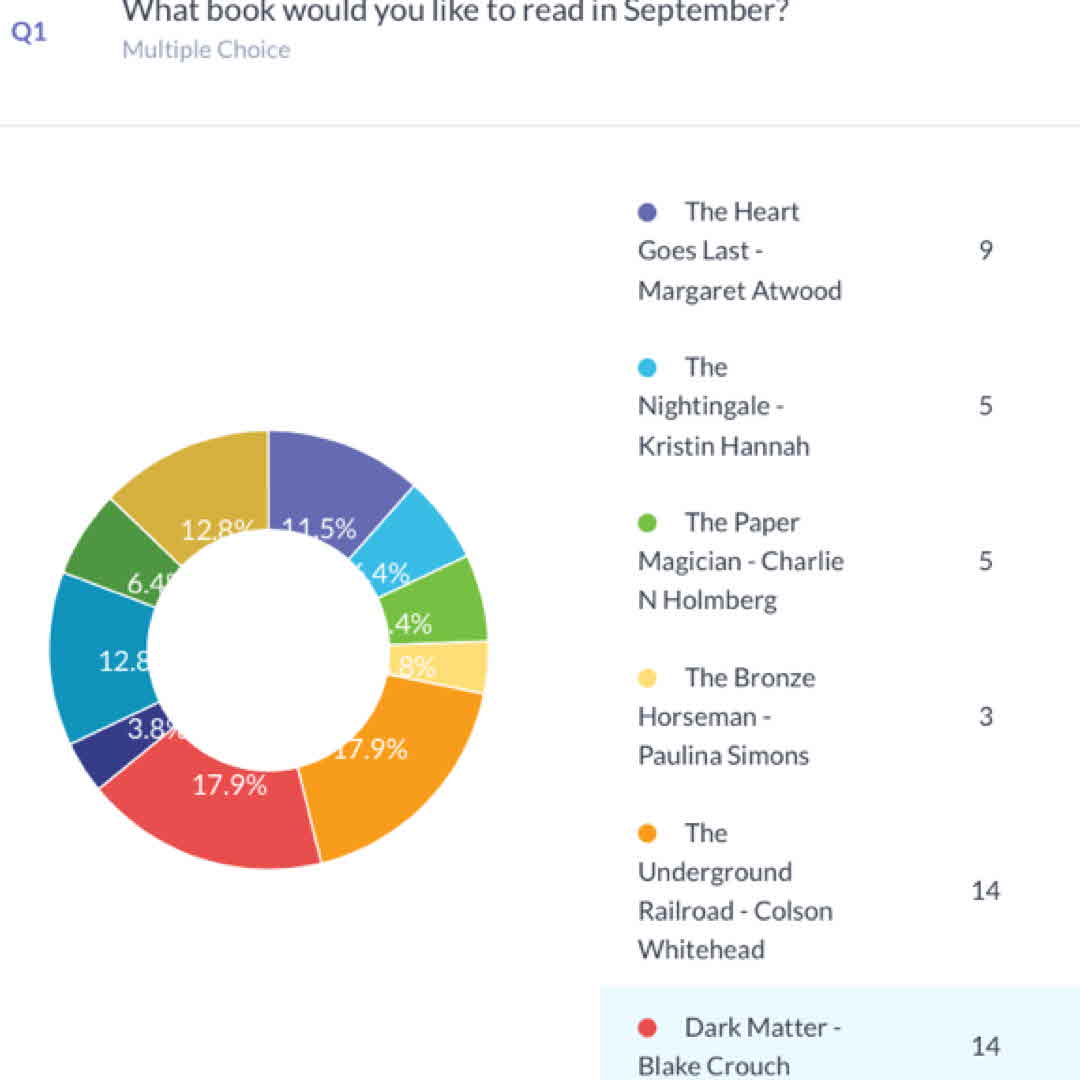Image resolution: width=1080 pixels, height=1080 pixels.
Task: Select the teal 12.8% slice on the left
Action: (x=98, y=660)
